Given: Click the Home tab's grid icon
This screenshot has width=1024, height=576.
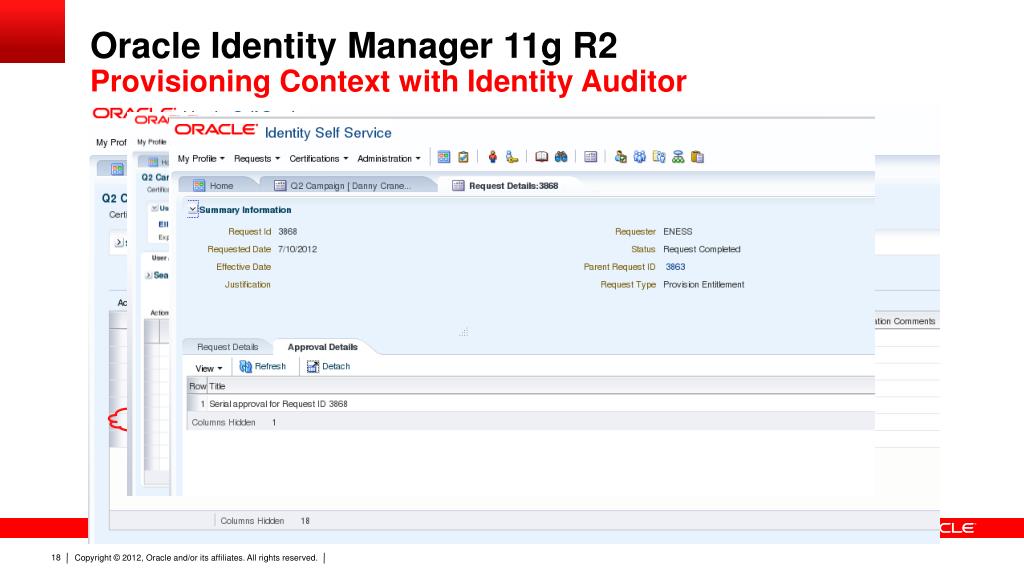Looking at the screenshot, I should 199,185.
